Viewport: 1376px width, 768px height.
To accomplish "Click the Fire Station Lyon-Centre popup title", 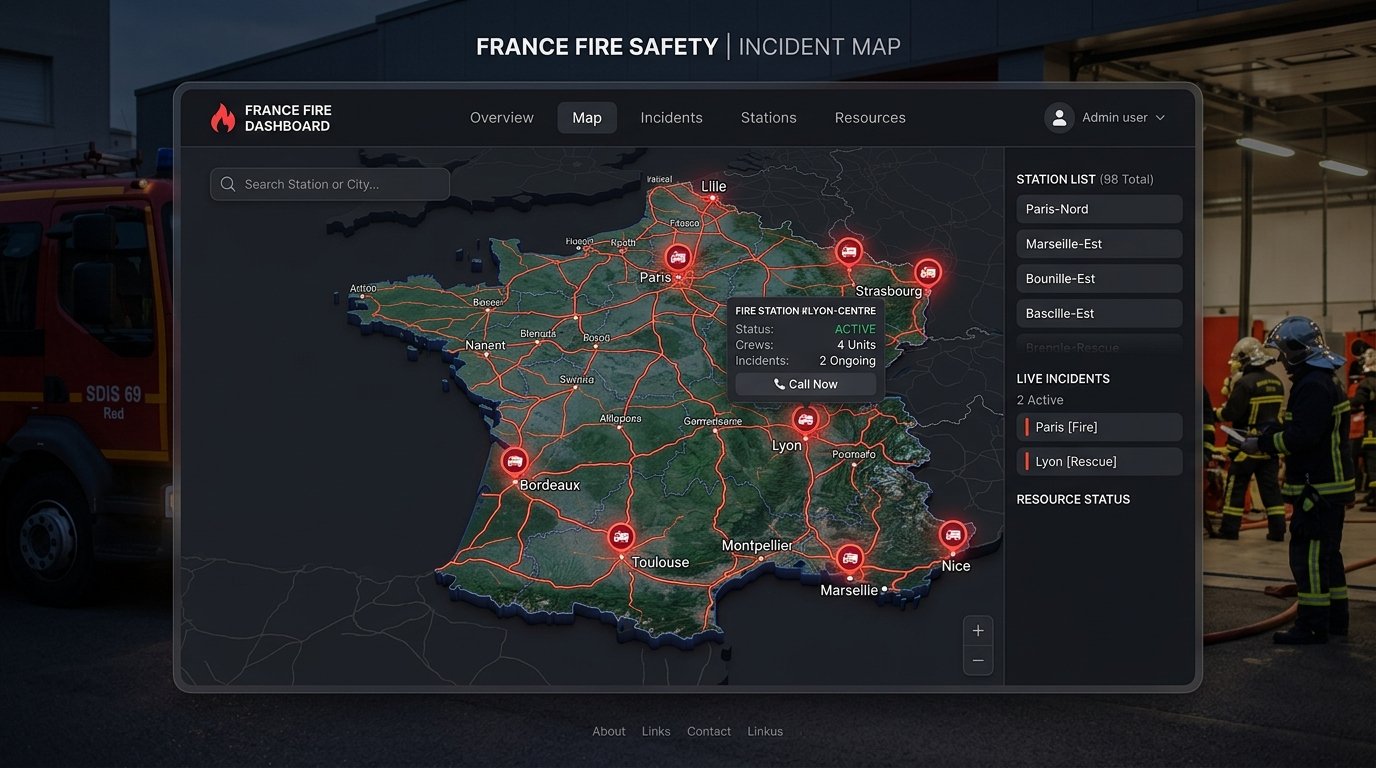I will click(805, 311).
